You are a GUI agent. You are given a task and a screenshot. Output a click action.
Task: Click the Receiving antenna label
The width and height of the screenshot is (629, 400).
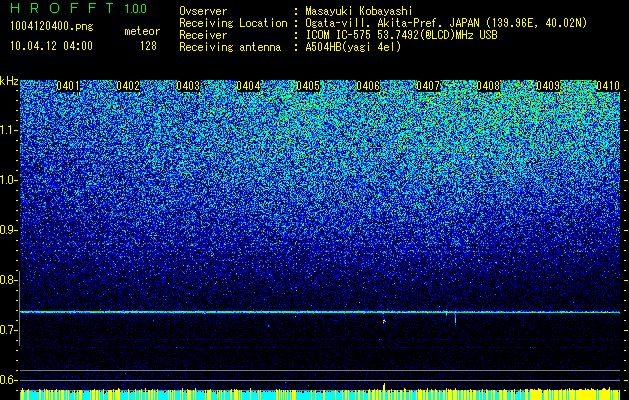tap(230, 47)
